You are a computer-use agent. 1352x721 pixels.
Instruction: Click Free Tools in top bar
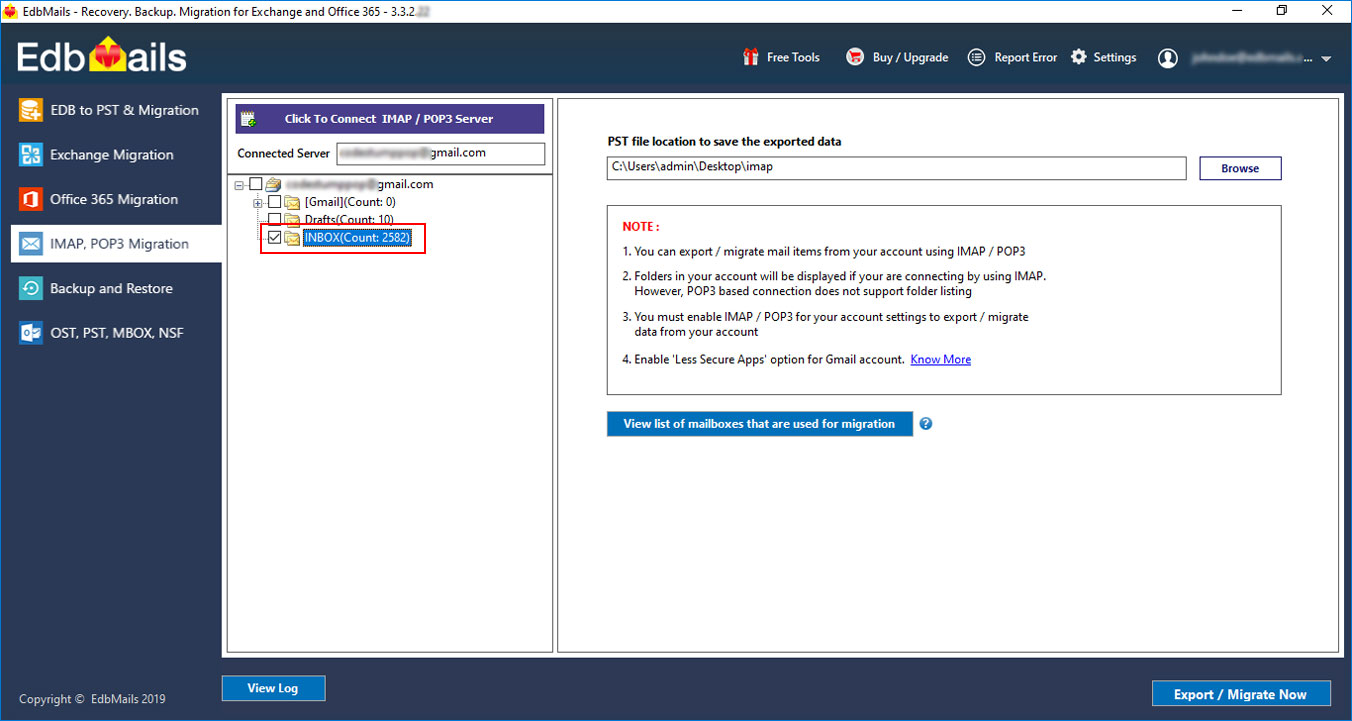pos(793,57)
